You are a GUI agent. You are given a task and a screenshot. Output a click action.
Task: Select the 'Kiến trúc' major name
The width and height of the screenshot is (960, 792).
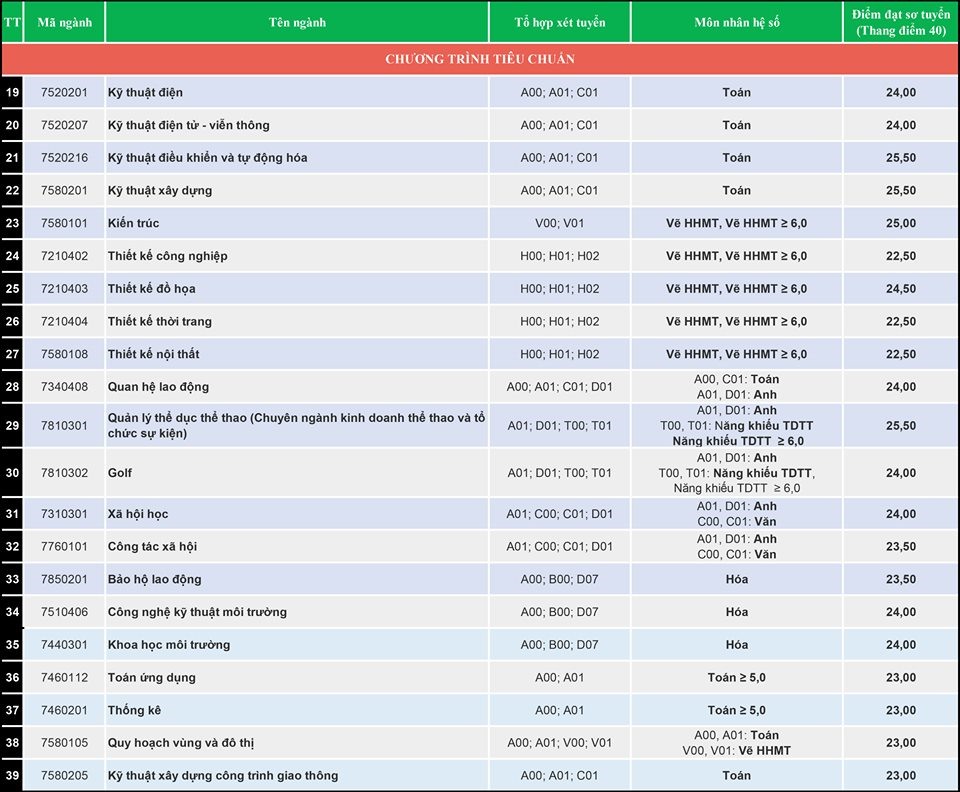click(x=133, y=223)
